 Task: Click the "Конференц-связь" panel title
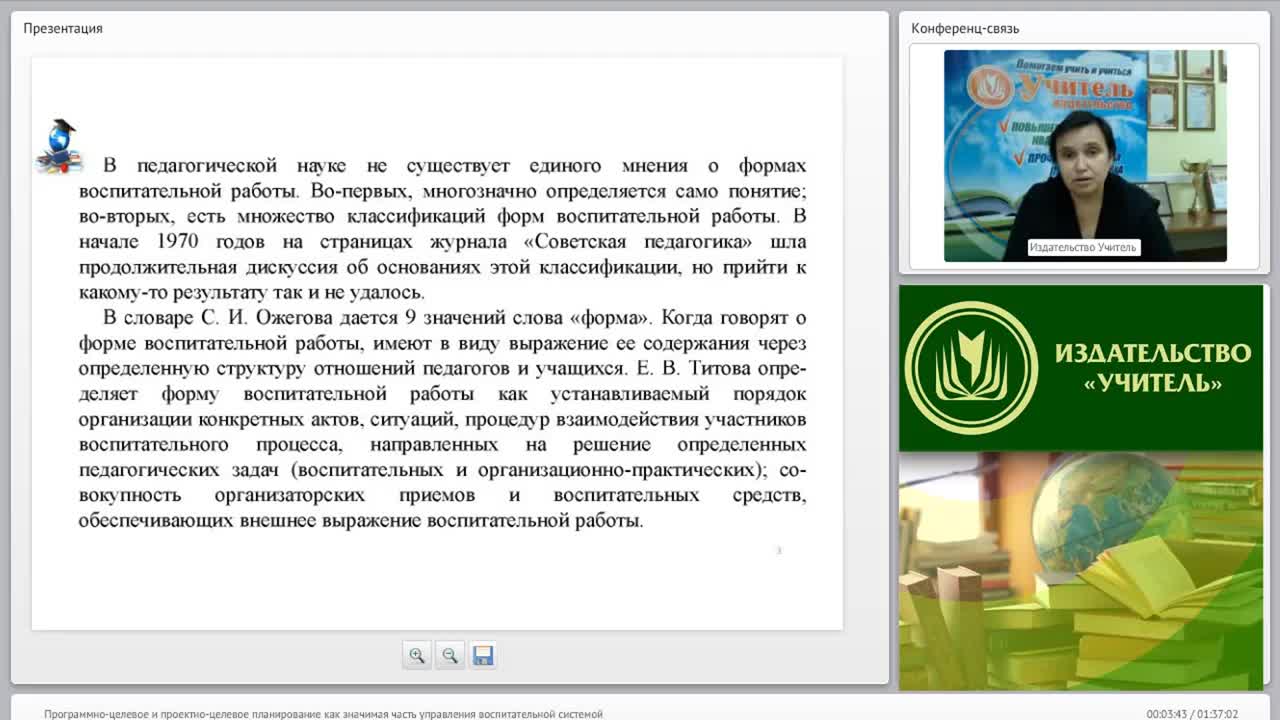click(965, 28)
